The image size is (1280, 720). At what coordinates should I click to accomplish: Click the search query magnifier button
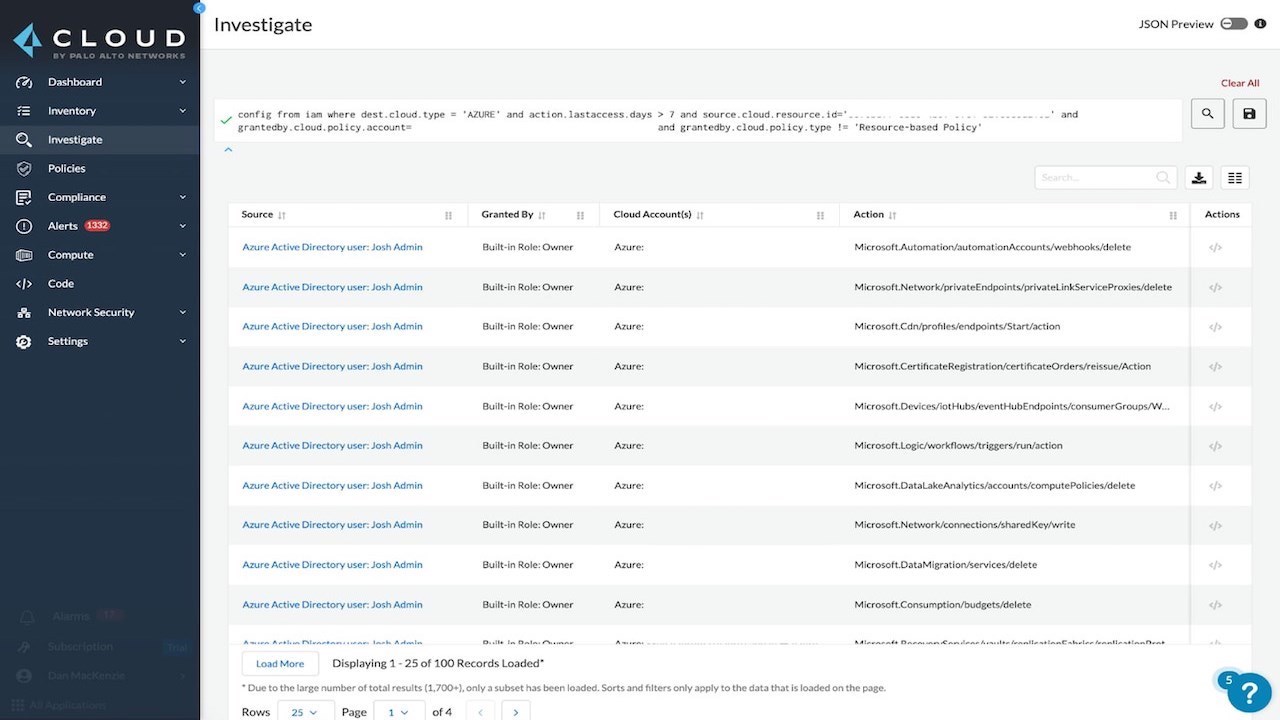(1208, 114)
